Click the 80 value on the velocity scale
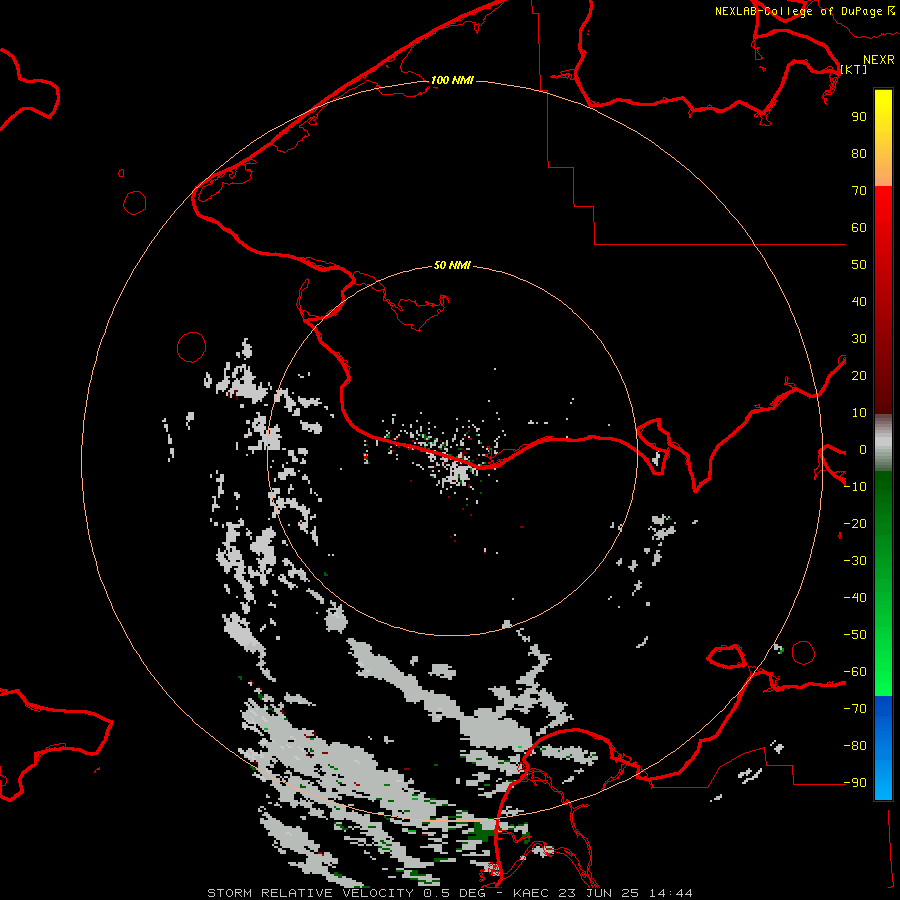Screen dimensions: 900x900 pos(859,153)
